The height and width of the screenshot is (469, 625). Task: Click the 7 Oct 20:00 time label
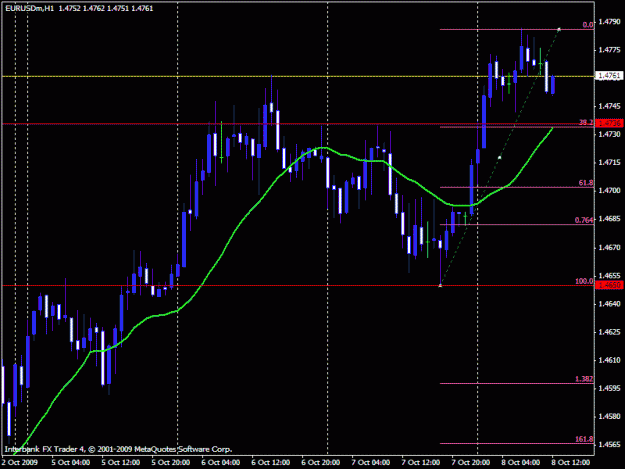(471, 462)
